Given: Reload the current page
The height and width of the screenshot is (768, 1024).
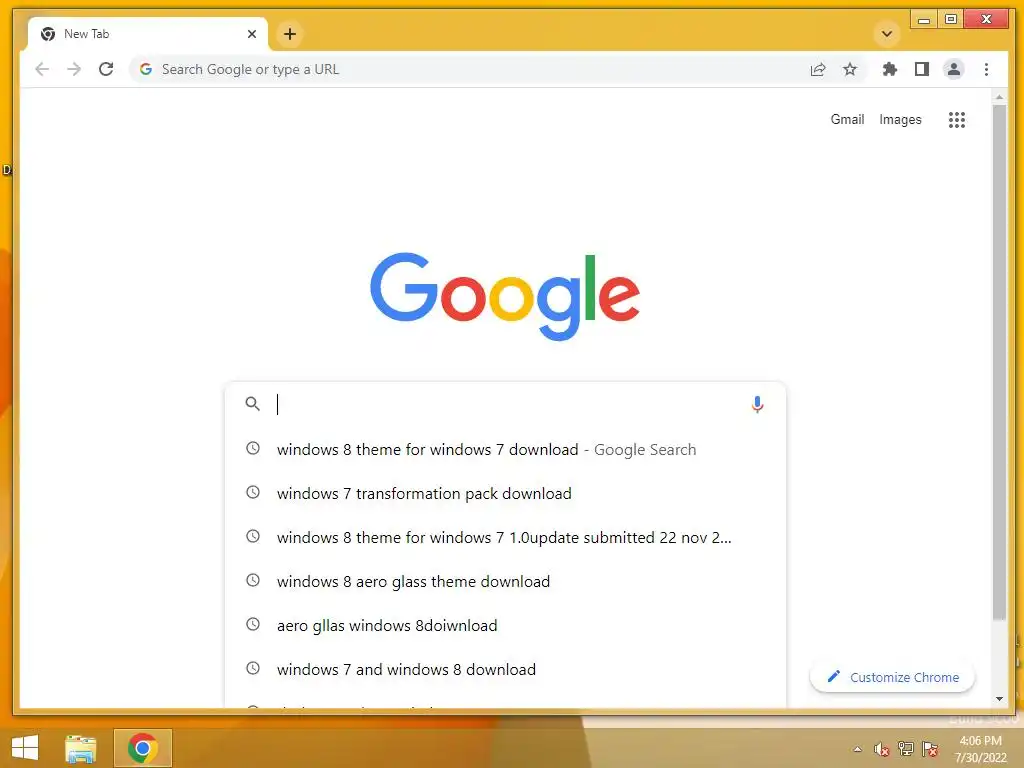Looking at the screenshot, I should 106,69.
